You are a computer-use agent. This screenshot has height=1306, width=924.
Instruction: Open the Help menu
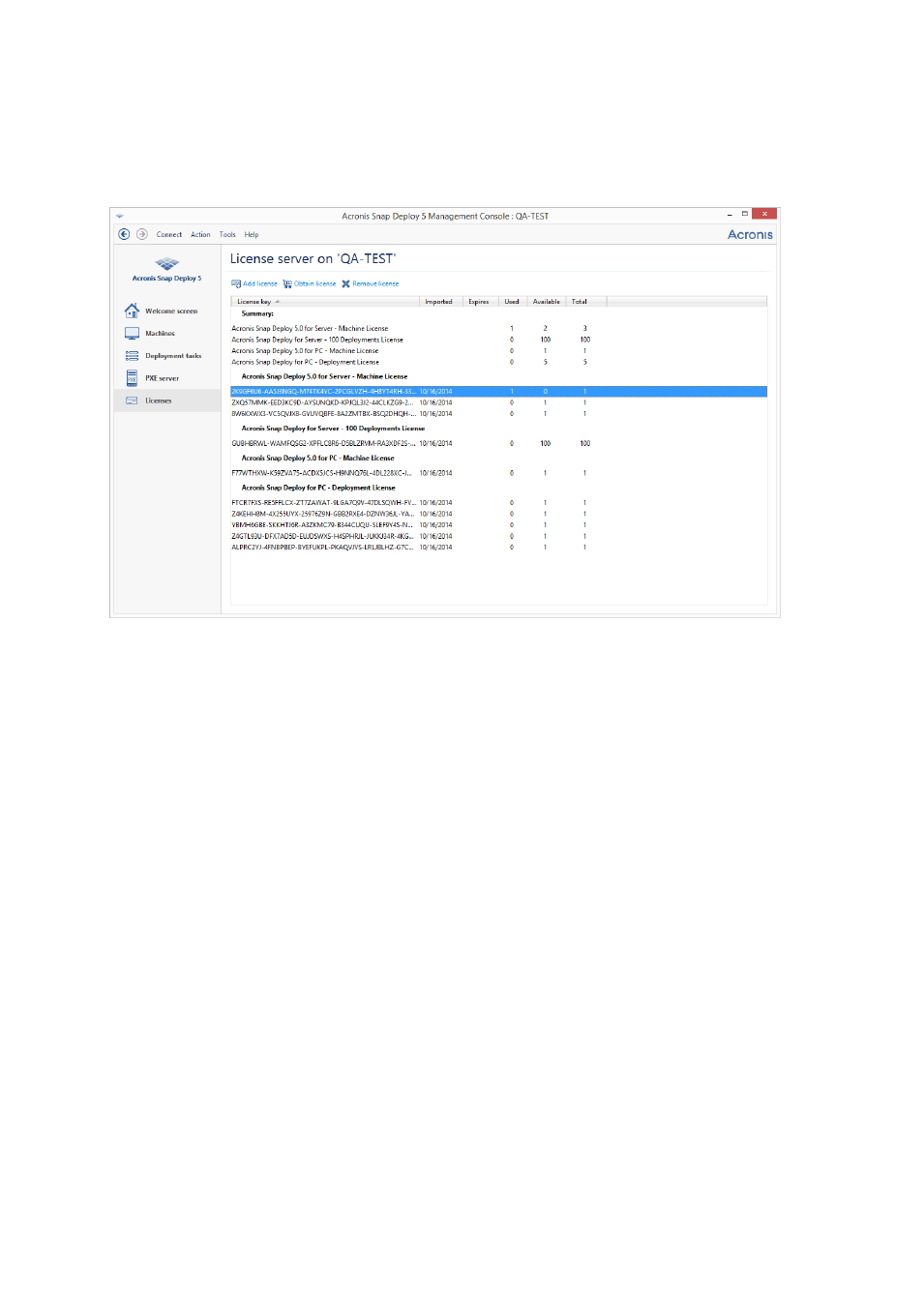tap(252, 234)
